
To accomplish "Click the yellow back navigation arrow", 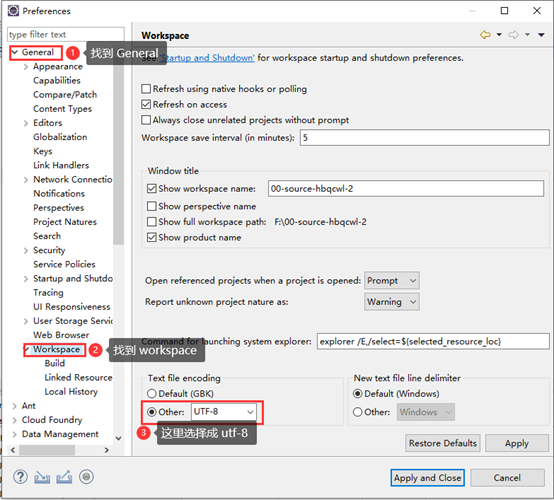I will (x=485, y=35).
